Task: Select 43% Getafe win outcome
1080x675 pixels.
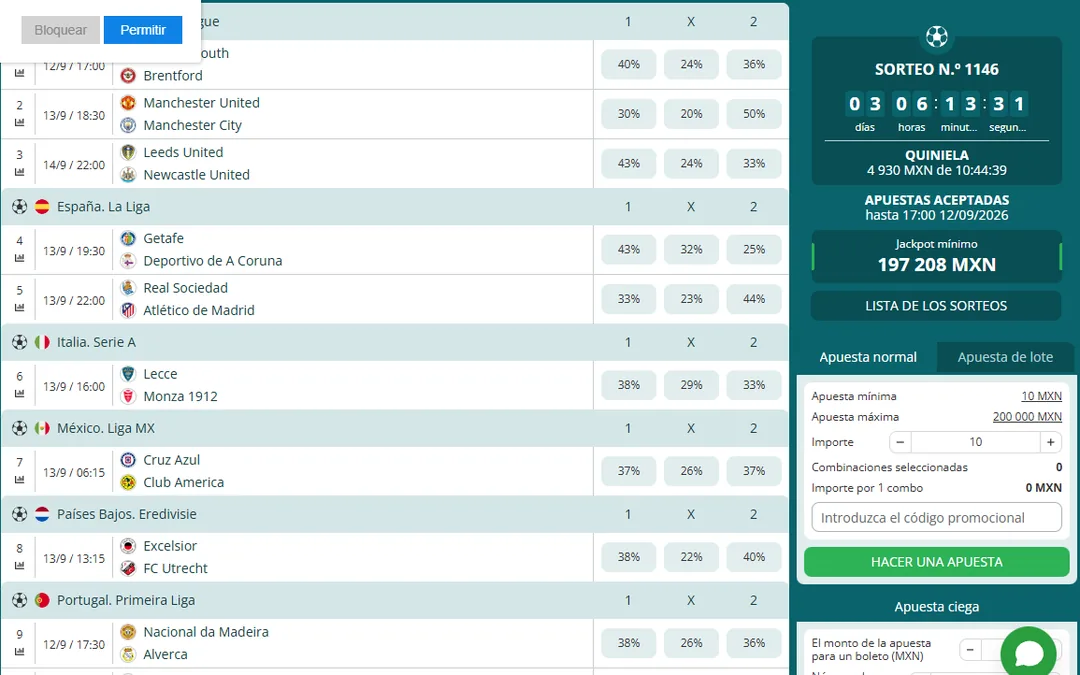Action: pyautogui.click(x=628, y=250)
